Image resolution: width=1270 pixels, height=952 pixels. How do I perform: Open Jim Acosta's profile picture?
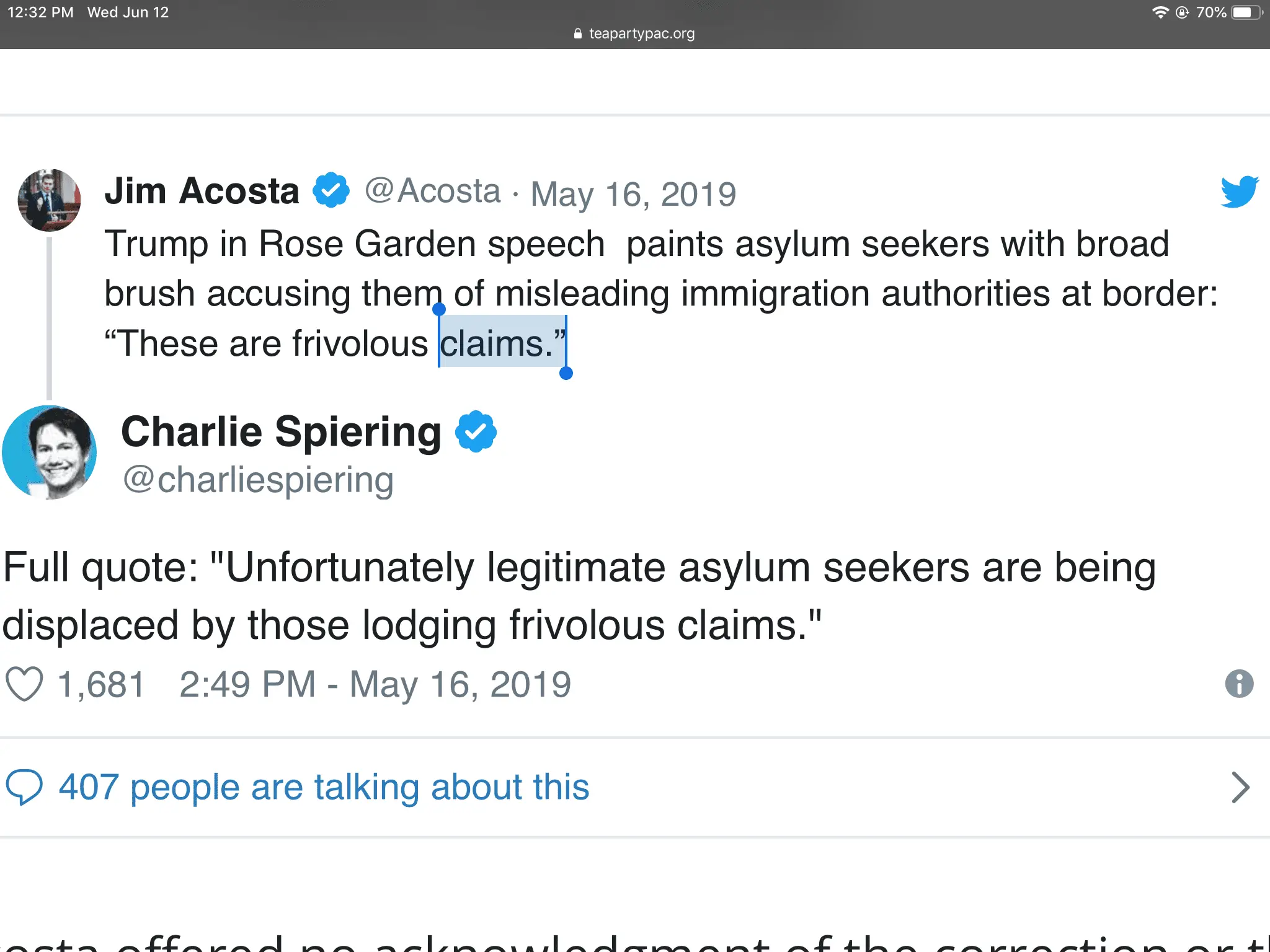coord(49,200)
